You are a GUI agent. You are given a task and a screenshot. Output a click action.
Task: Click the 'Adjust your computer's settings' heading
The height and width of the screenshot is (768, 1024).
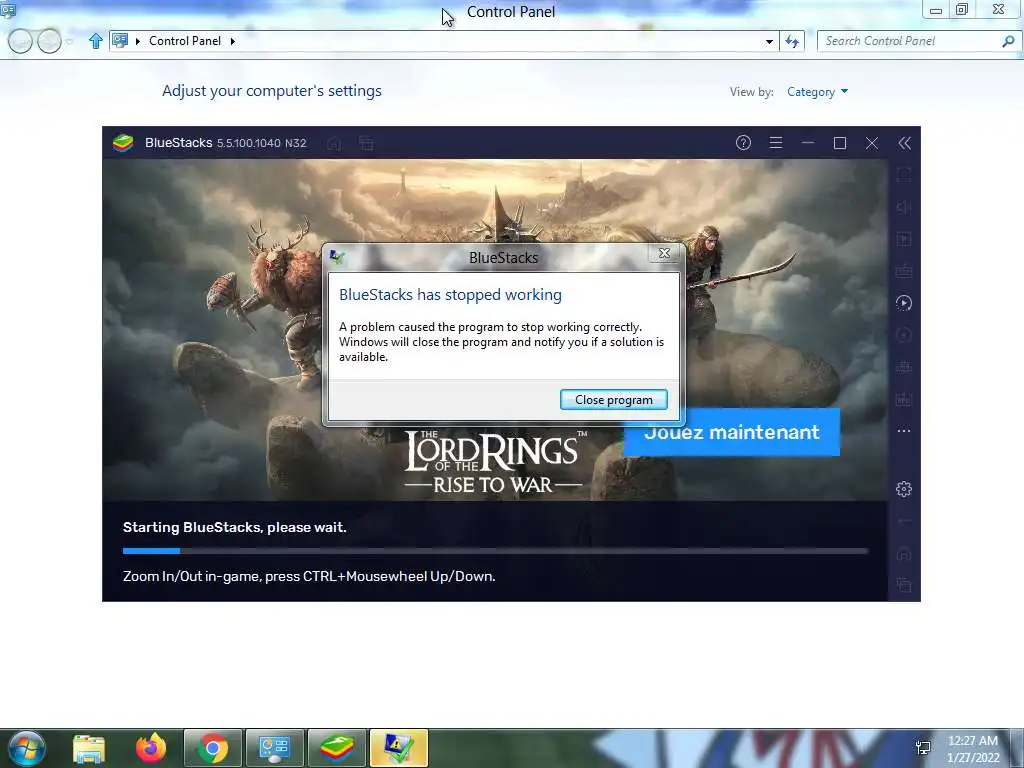(272, 91)
